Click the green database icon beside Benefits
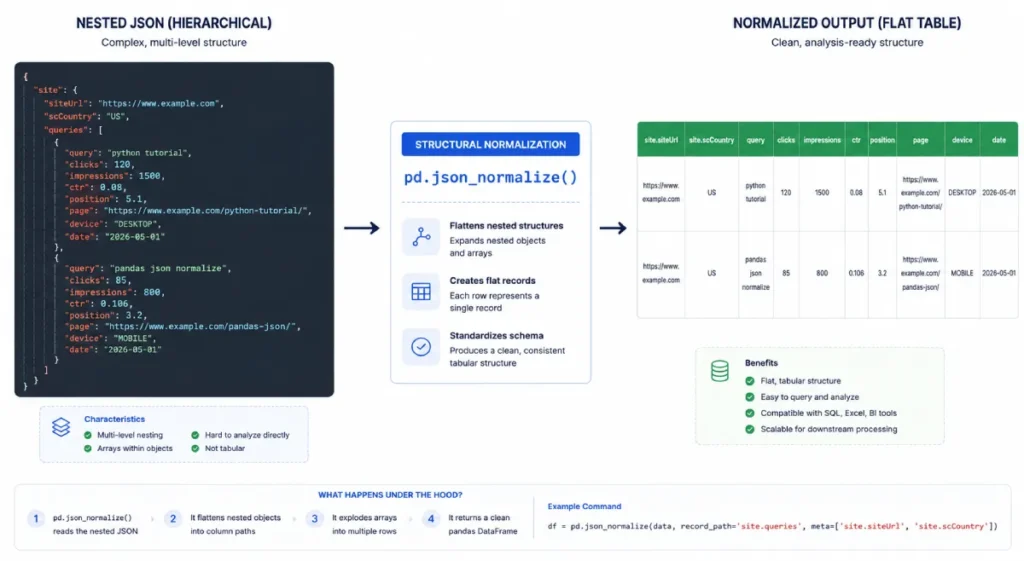 point(720,371)
